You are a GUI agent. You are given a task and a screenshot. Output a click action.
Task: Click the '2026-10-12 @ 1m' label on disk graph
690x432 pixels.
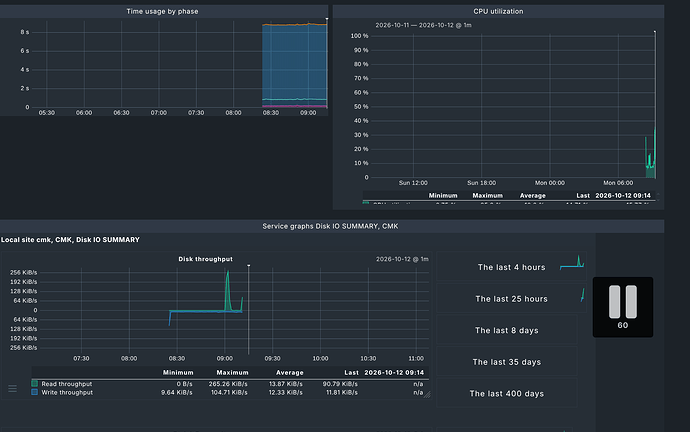pos(402,259)
